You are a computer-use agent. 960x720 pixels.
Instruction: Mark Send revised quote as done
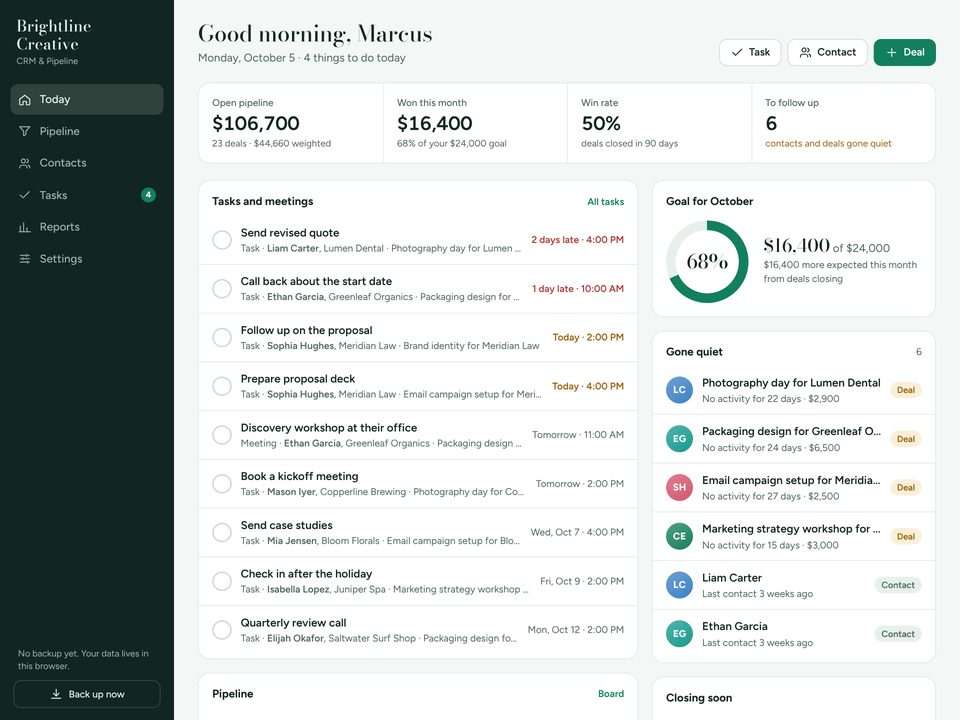coord(222,240)
